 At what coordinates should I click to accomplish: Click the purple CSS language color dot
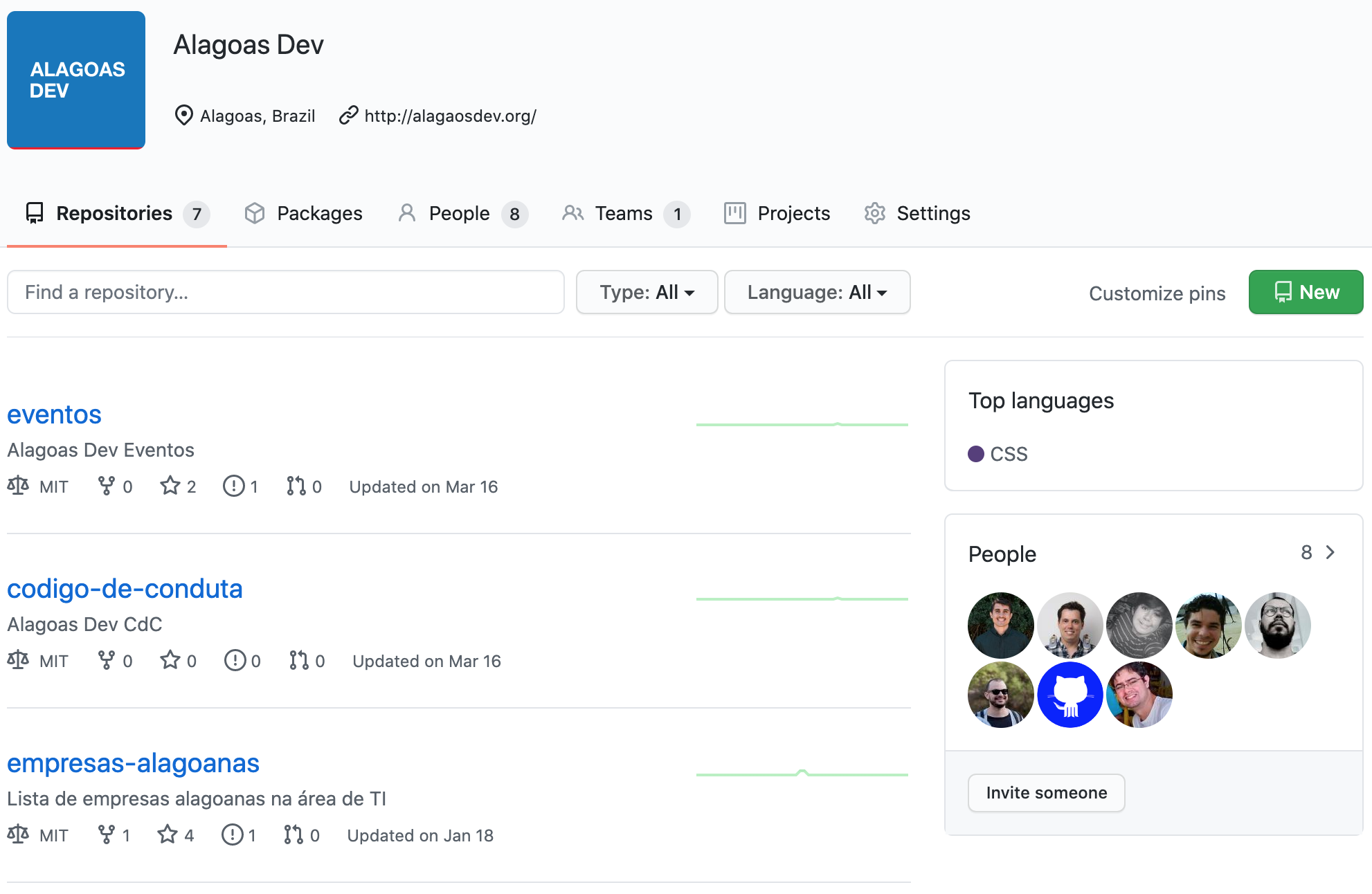(976, 454)
